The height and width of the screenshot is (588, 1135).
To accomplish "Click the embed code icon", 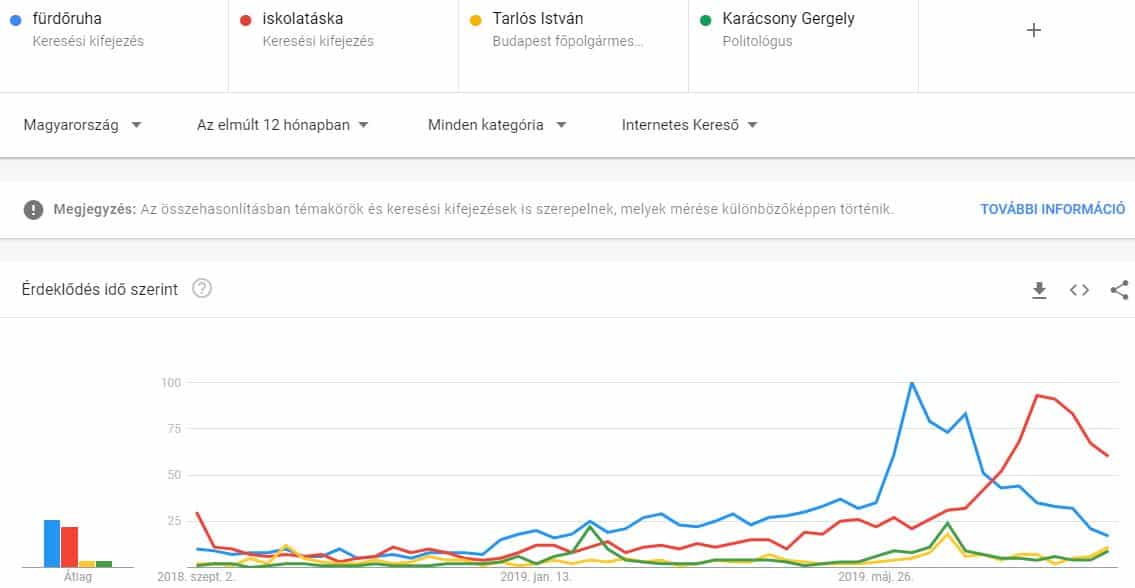I will 1079,290.
